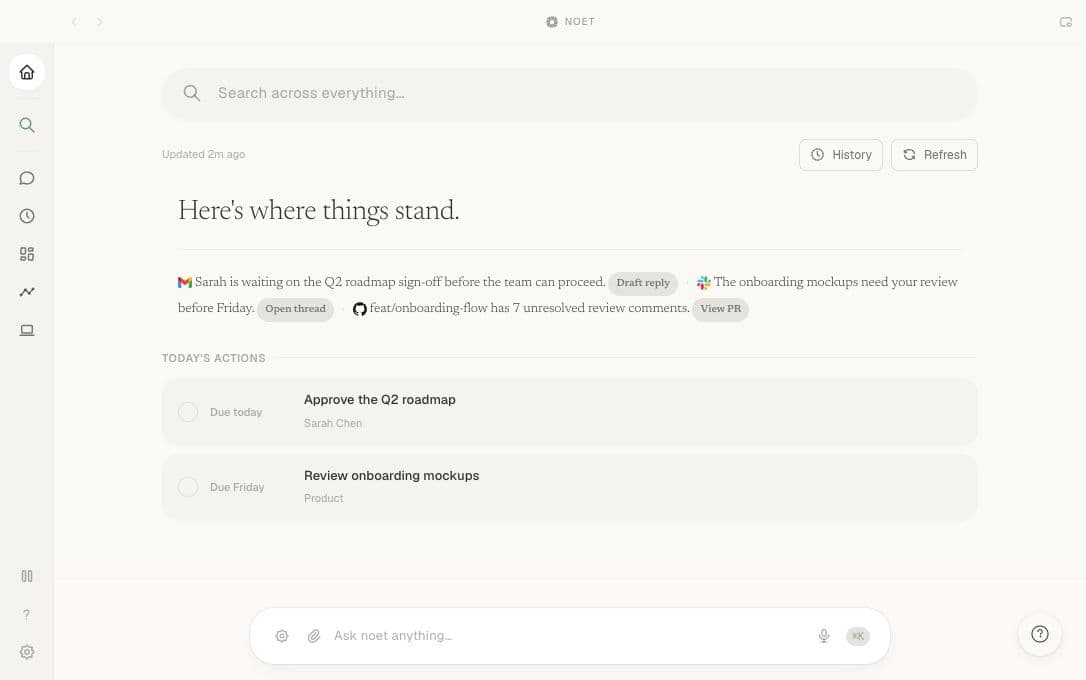Open the grid dashboard icon in sidebar

pos(27,254)
